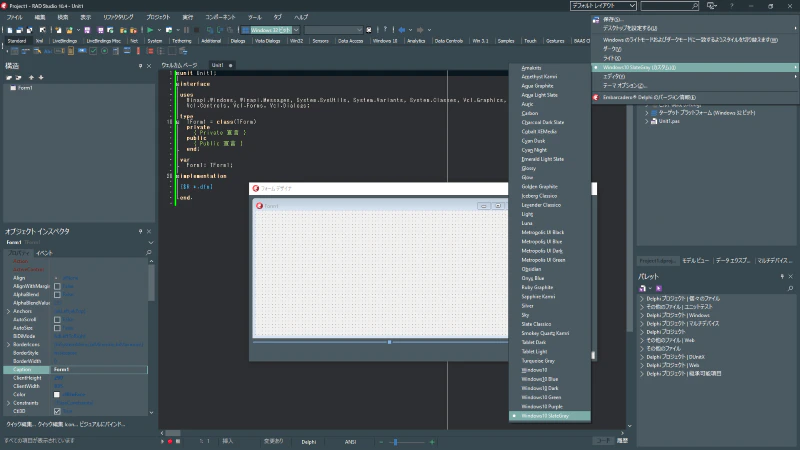800x450 pixels.
Task: Click the Color property white swatch
Action: 57,394
